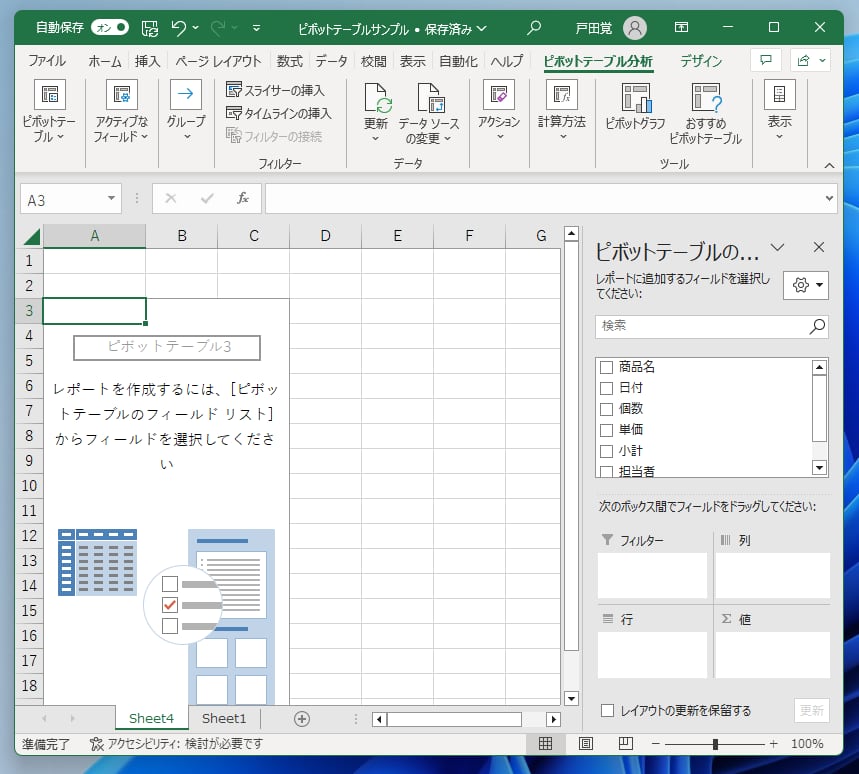Check the 個数 field checkbox
This screenshot has width=859, height=774.
(x=606, y=409)
